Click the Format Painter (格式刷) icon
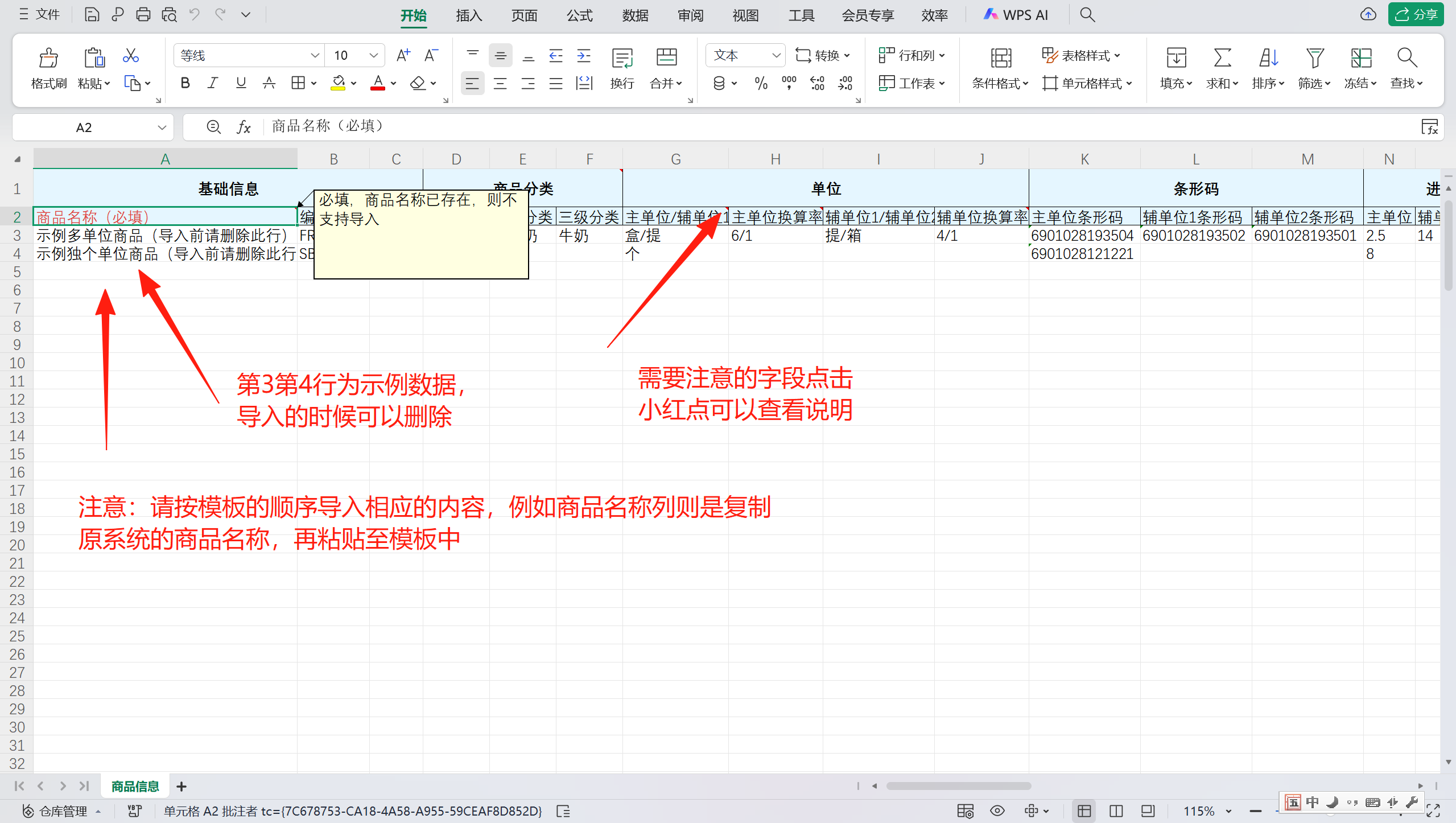This screenshot has width=1456, height=823. coord(48,58)
